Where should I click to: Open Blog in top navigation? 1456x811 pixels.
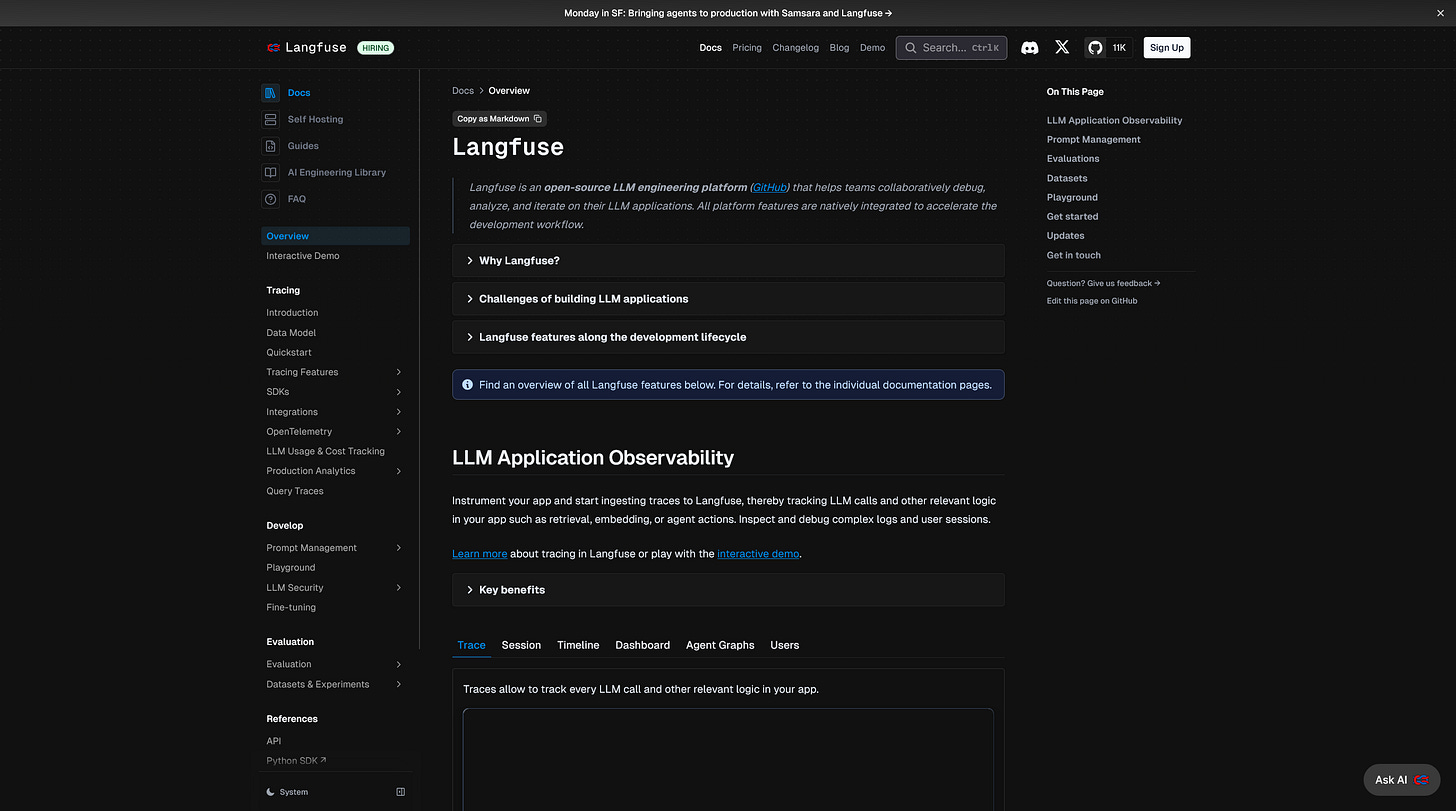click(839, 47)
